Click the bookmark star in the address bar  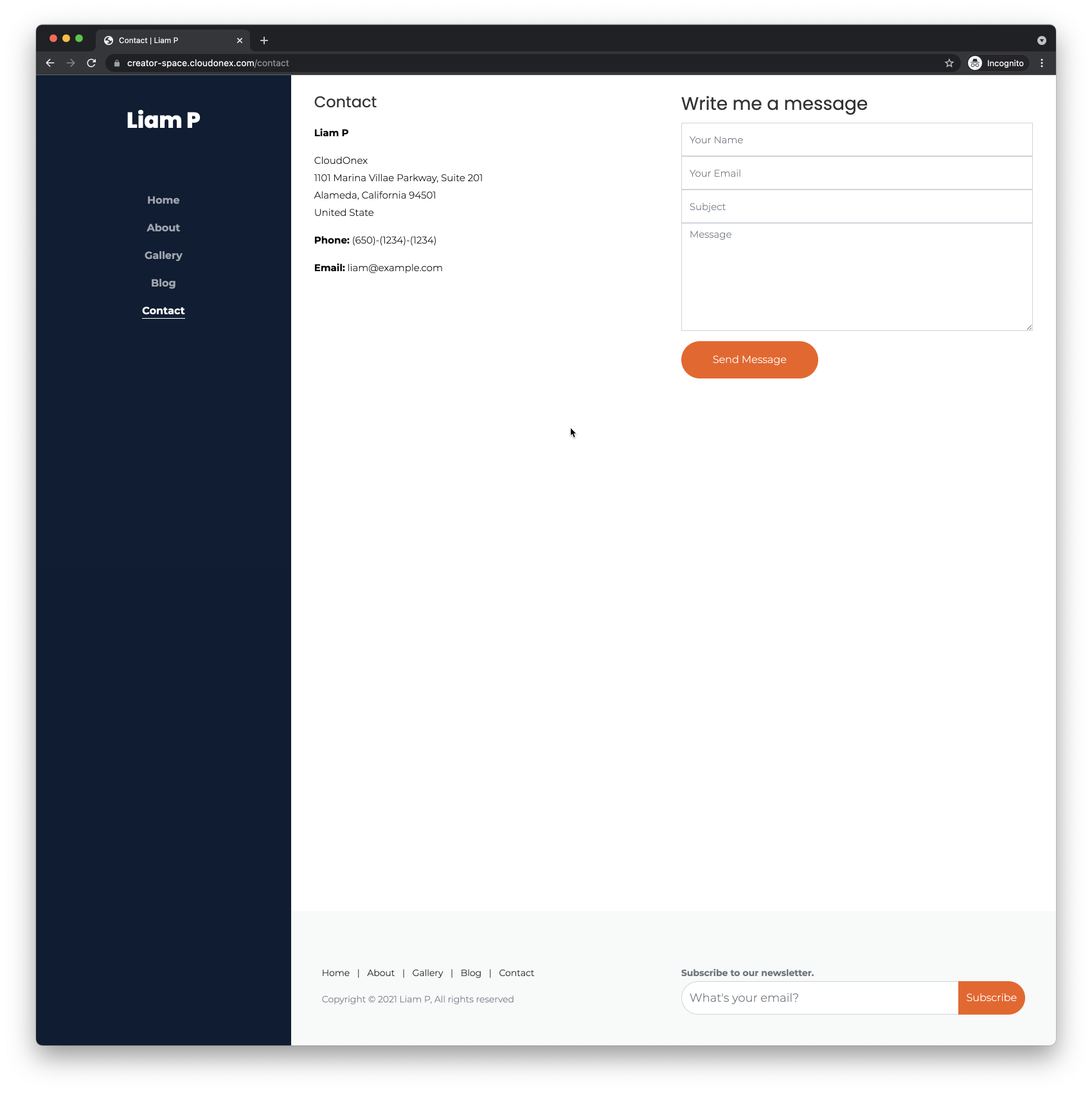(x=949, y=63)
